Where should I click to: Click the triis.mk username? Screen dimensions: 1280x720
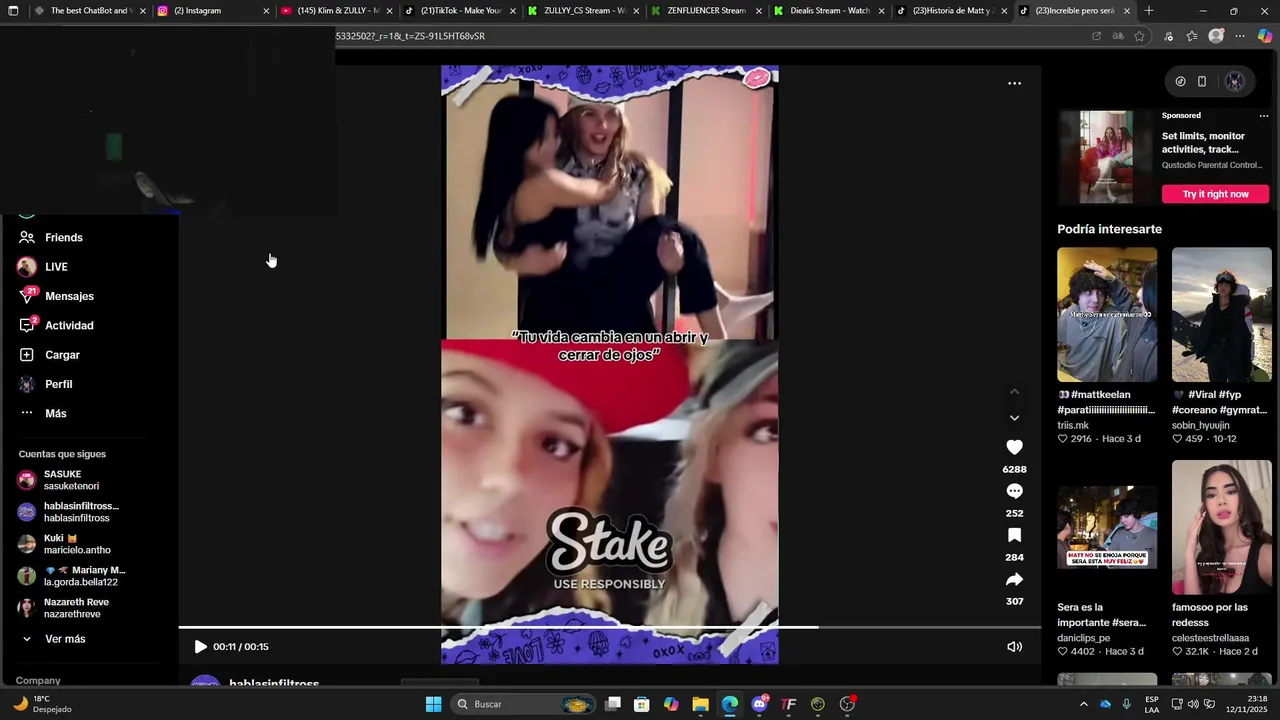pos(1073,425)
